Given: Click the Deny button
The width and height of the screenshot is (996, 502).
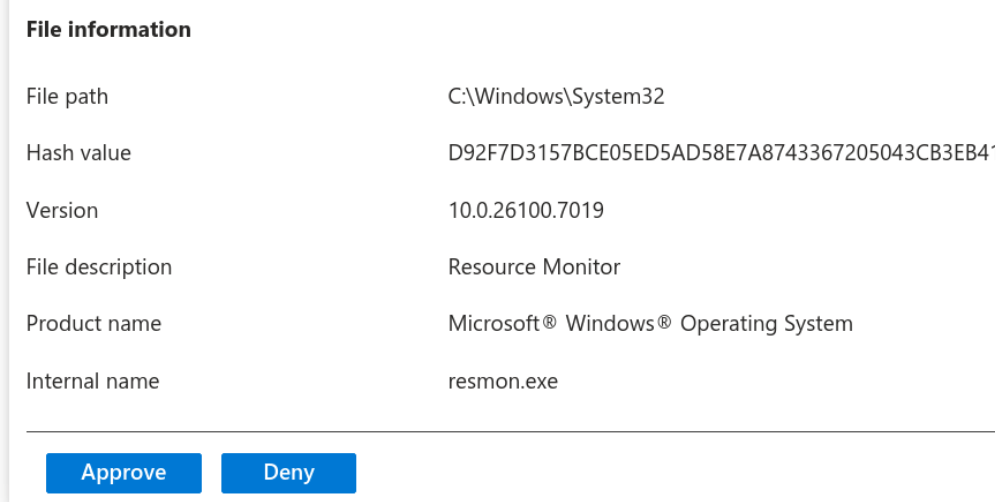Looking at the screenshot, I should pyautogui.click(x=288, y=473).
